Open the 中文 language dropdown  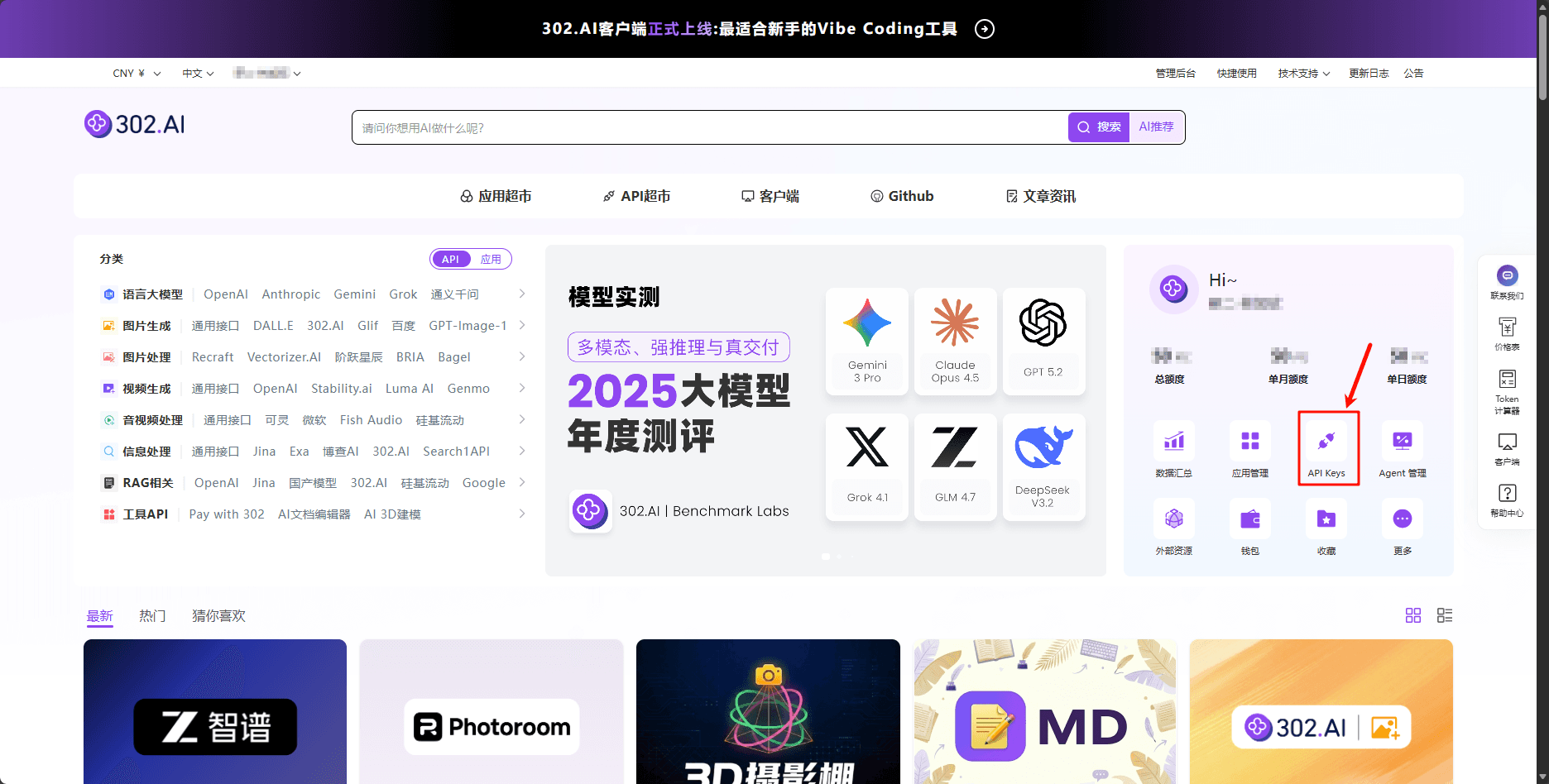[198, 74]
